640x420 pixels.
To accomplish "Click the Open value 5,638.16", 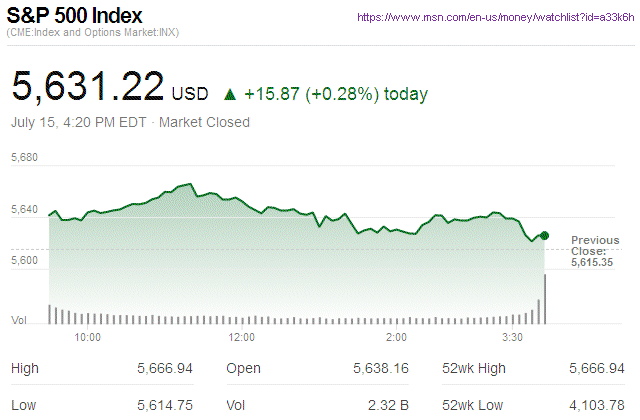I will click(x=381, y=369).
